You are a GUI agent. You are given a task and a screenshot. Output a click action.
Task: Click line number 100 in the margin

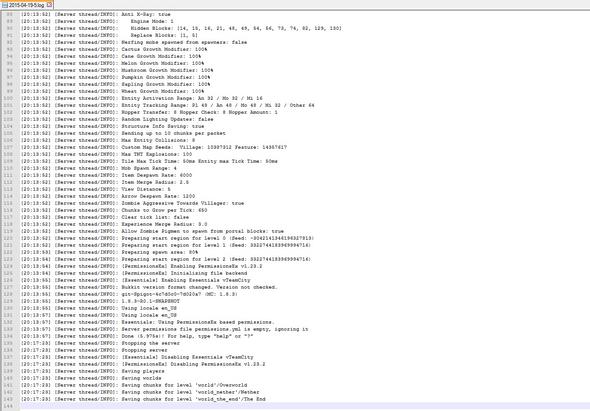(8, 98)
